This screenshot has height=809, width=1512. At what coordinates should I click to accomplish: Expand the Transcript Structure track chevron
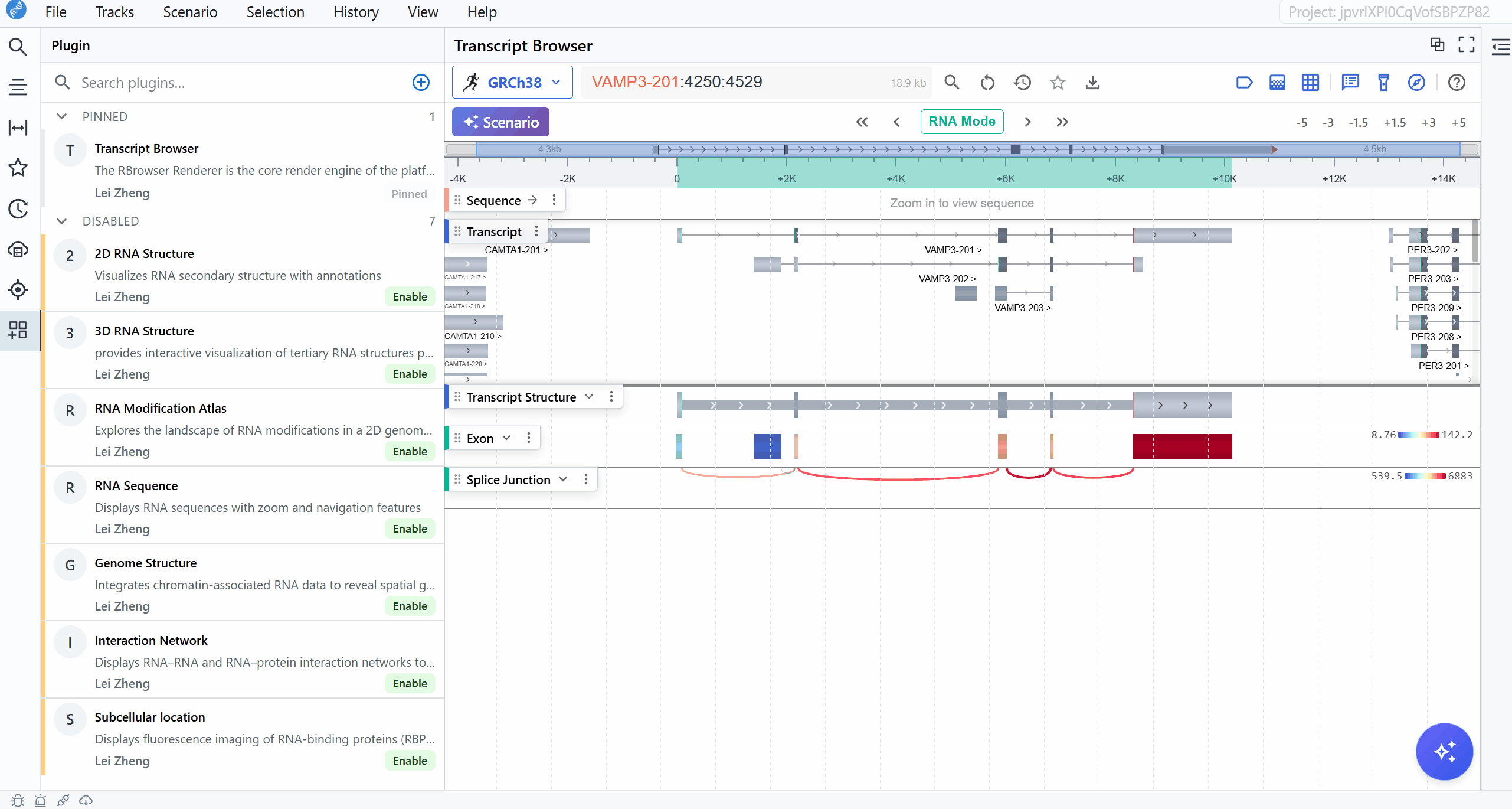click(x=589, y=397)
